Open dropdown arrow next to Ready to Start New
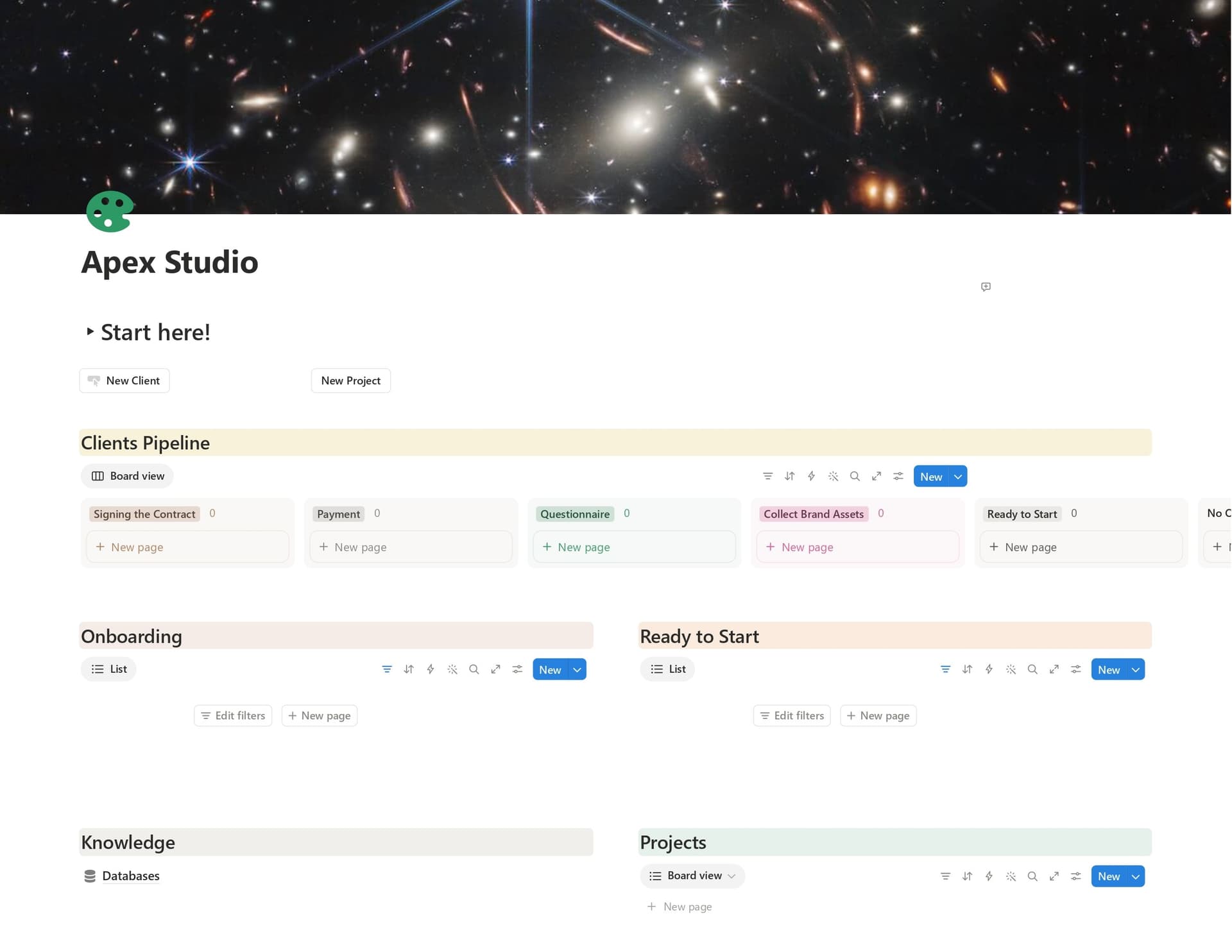Screen dimensions: 1232x952 (1136, 669)
